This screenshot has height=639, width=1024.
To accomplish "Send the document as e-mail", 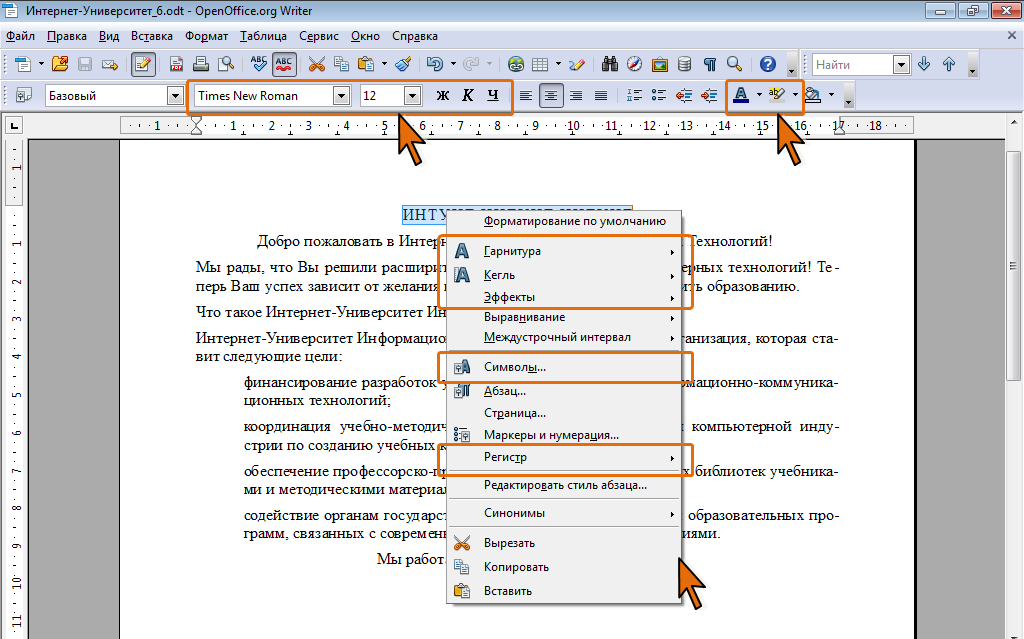I will [110, 64].
